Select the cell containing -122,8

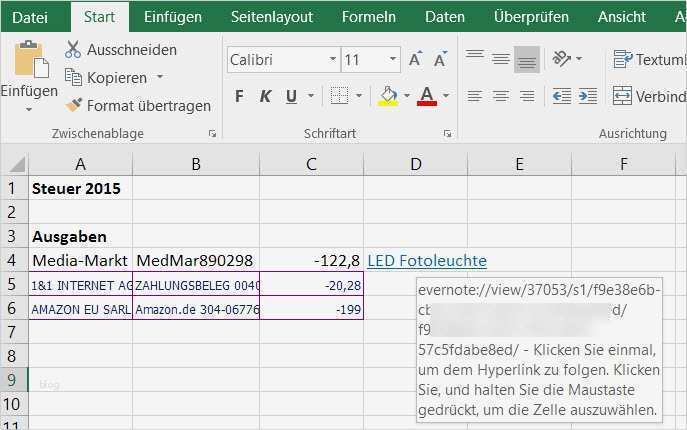point(312,260)
